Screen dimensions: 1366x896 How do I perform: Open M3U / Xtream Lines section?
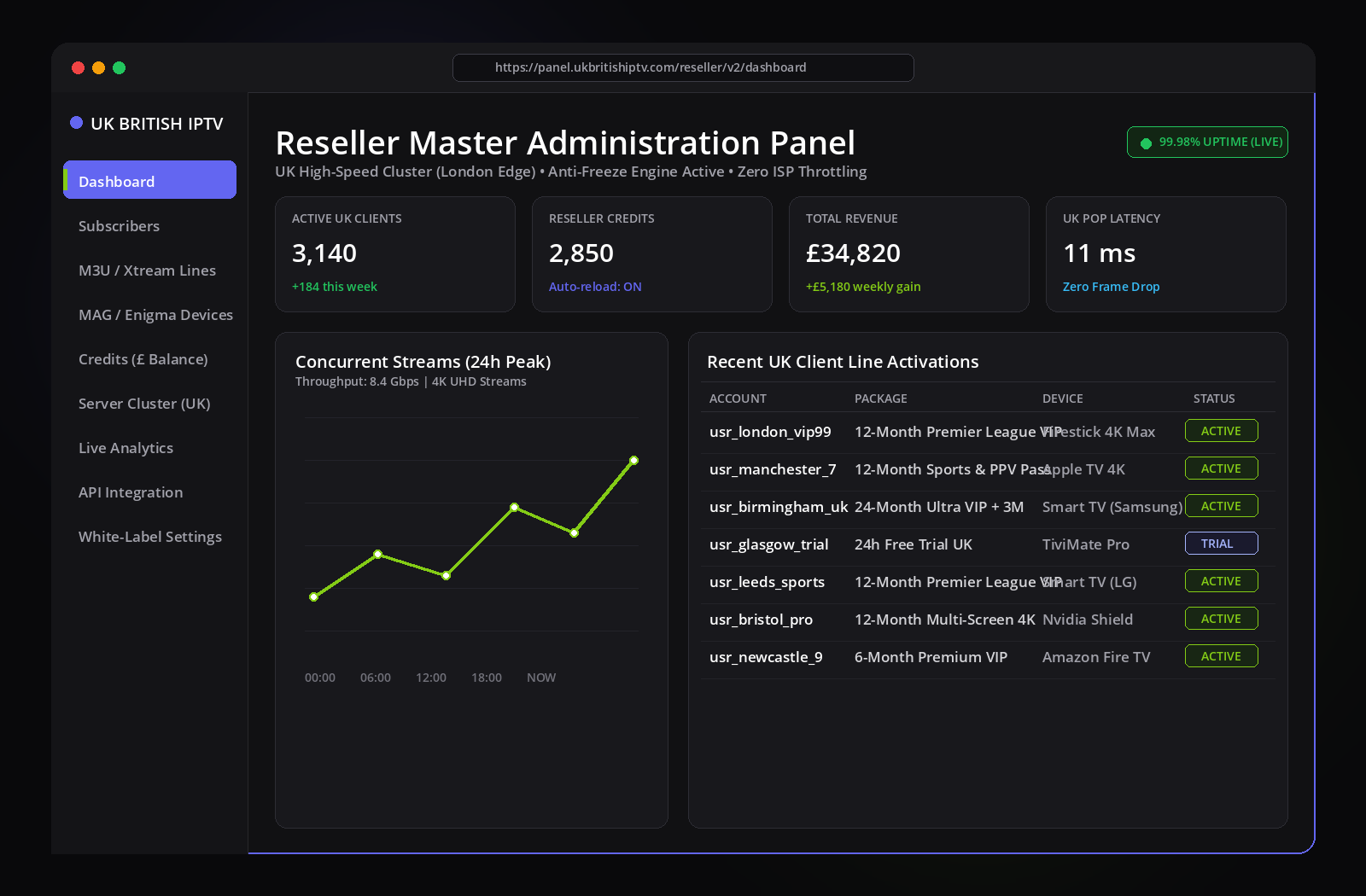(x=147, y=271)
